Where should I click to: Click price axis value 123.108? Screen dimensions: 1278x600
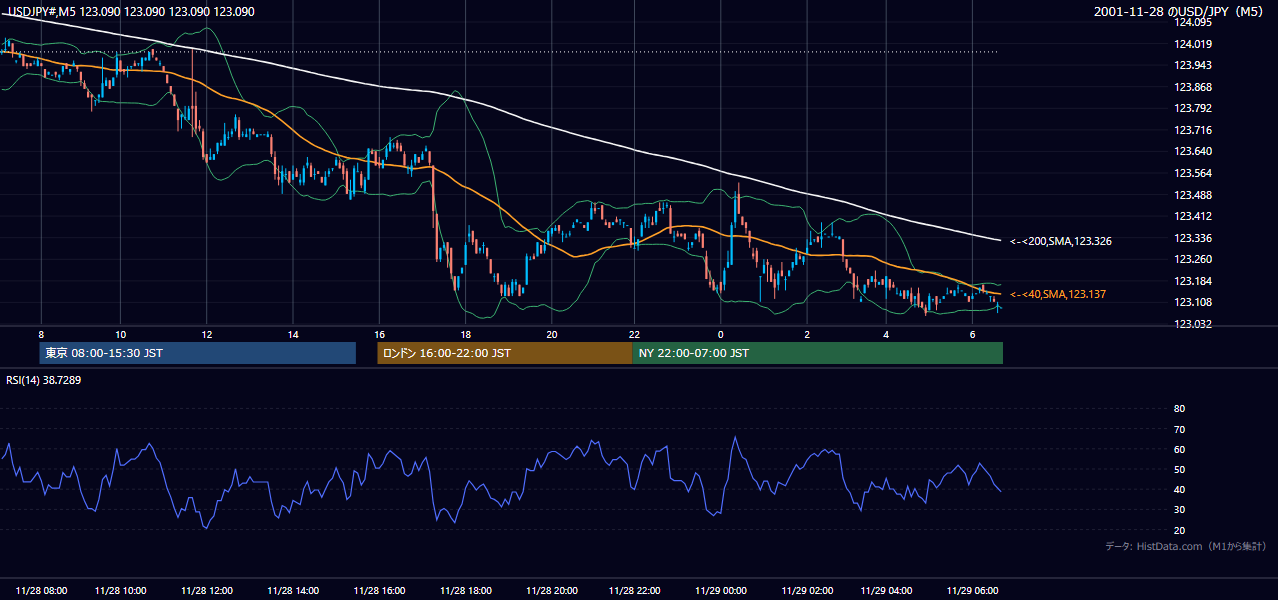coord(1194,302)
